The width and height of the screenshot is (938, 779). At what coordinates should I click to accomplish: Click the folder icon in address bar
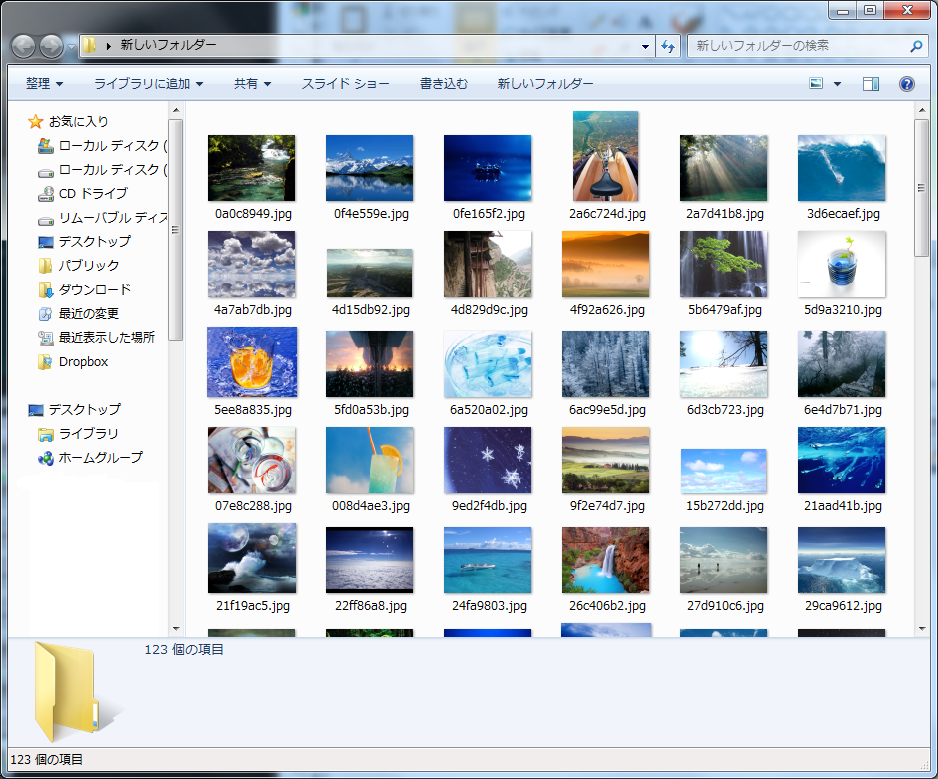pos(90,45)
